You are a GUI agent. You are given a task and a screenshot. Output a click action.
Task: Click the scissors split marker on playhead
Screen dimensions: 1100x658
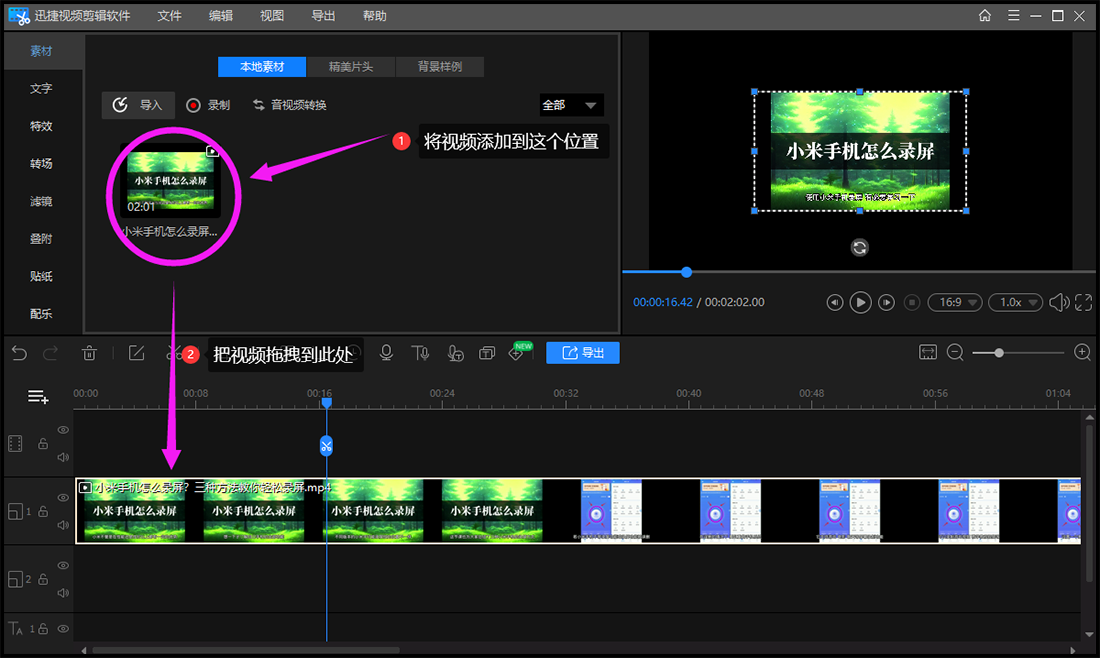click(x=326, y=446)
